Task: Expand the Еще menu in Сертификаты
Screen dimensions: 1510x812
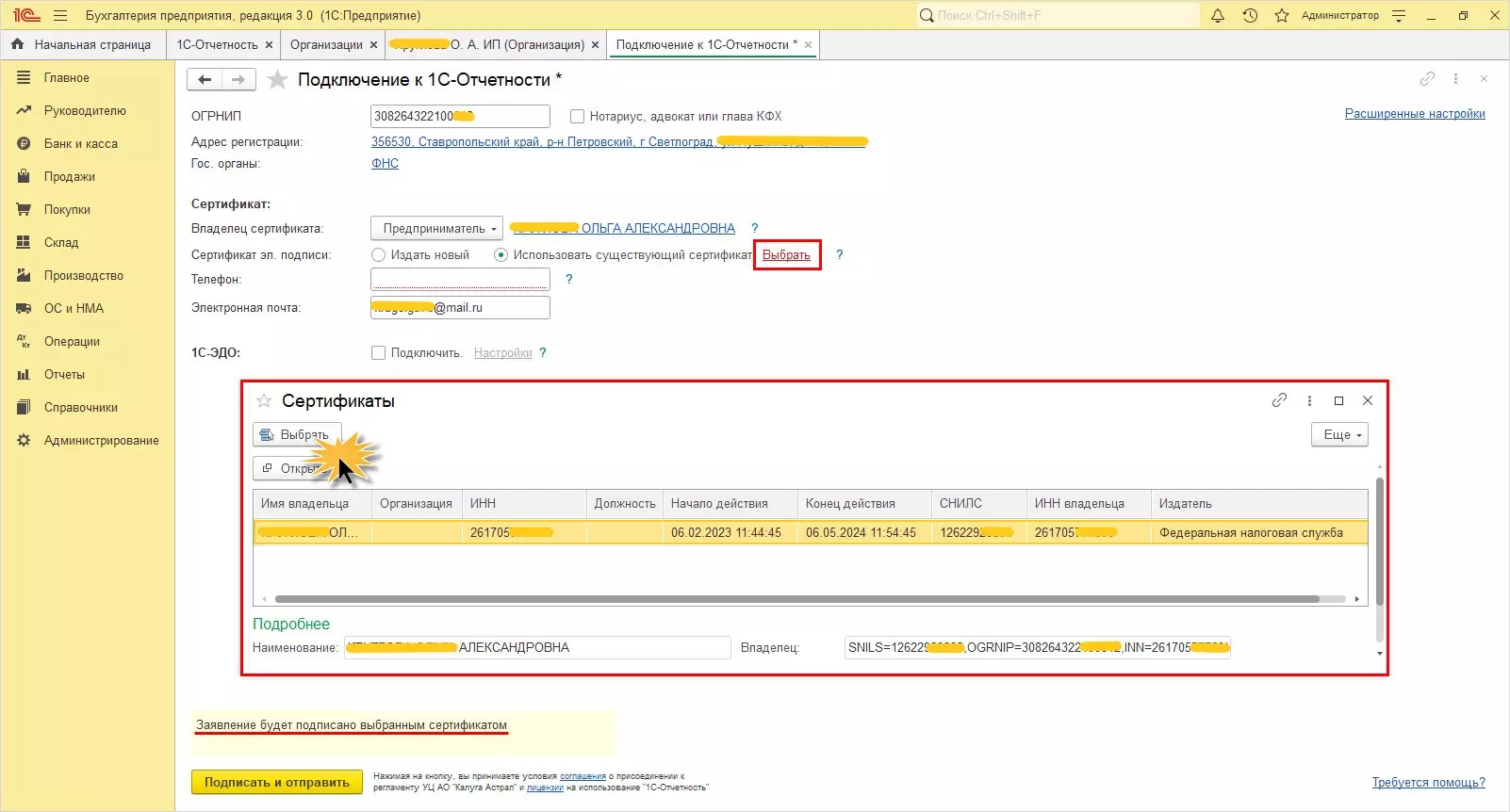Action: [x=1339, y=434]
